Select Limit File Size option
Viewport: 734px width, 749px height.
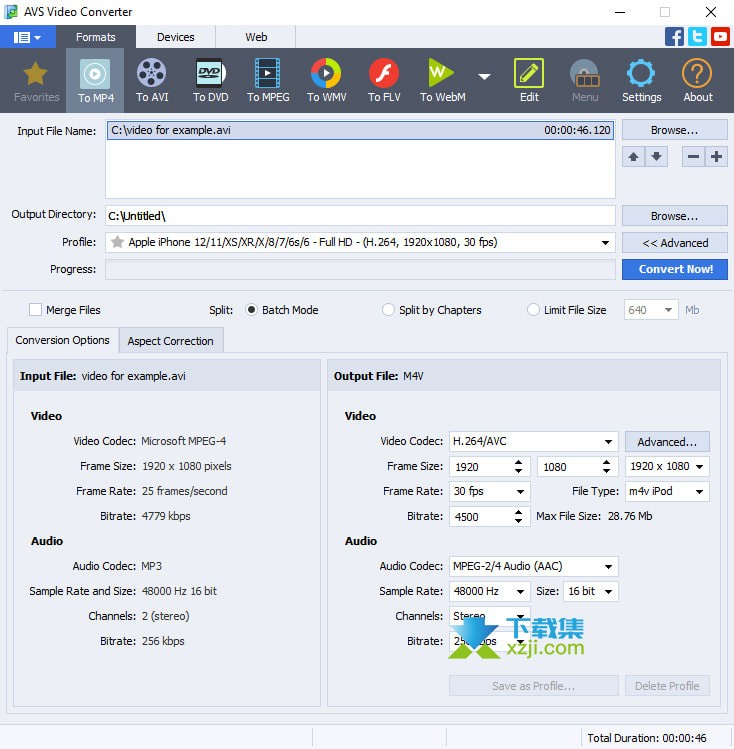click(533, 310)
